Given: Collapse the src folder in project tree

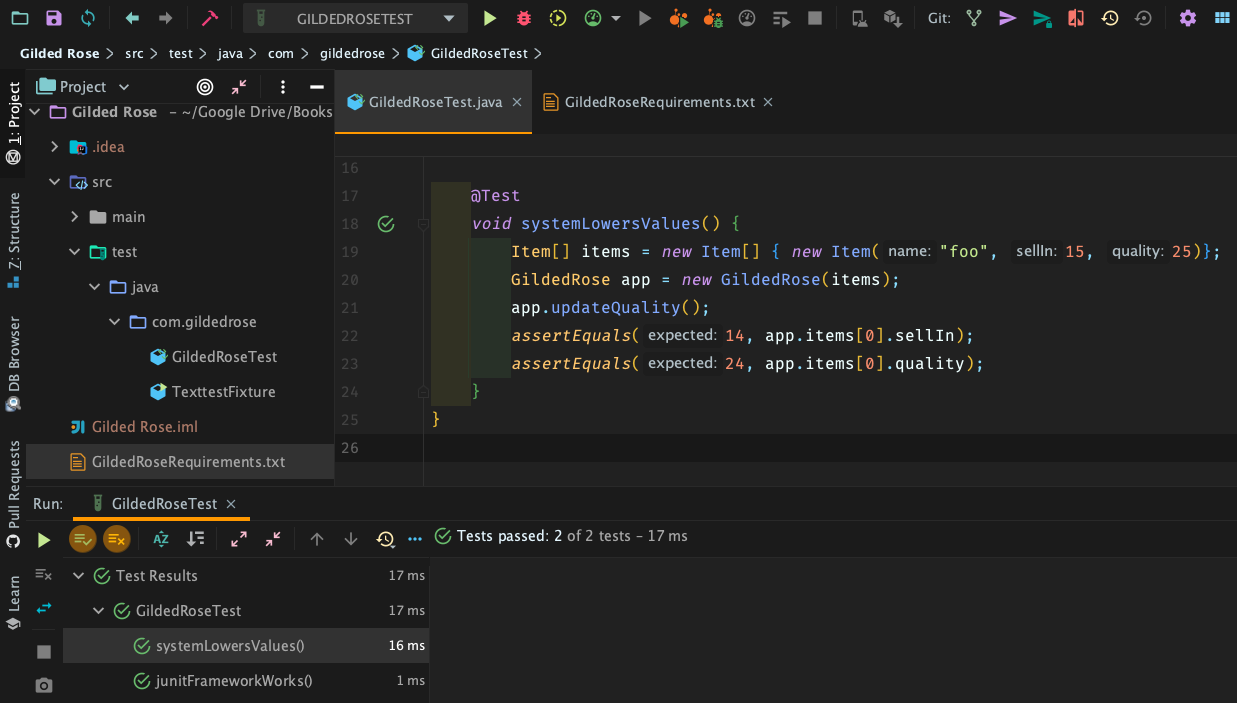Looking at the screenshot, I should 54,182.
